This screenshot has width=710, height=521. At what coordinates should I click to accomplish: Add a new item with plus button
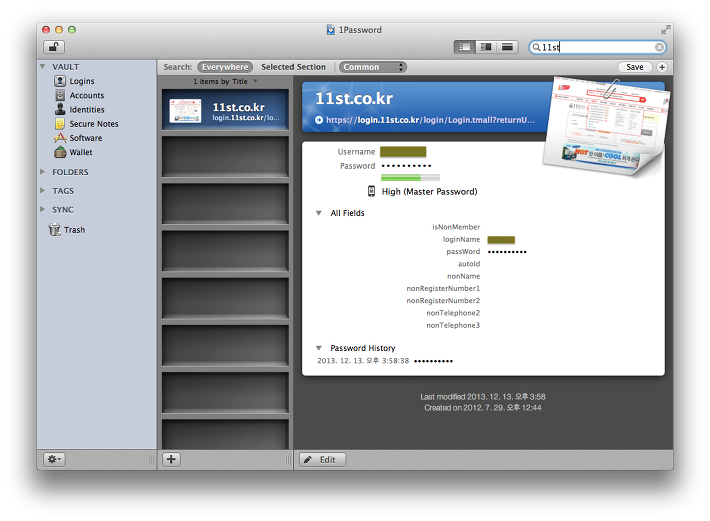(x=171, y=459)
